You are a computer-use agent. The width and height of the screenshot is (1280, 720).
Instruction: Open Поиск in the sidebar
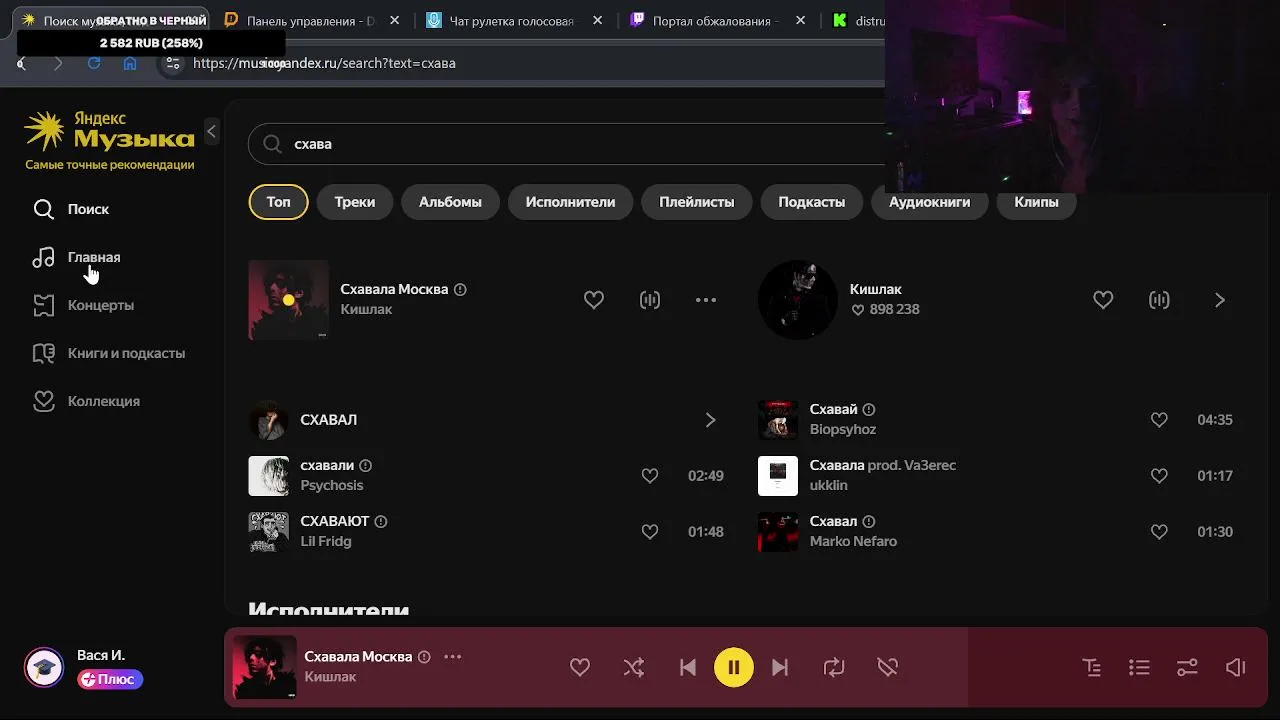click(x=70, y=209)
